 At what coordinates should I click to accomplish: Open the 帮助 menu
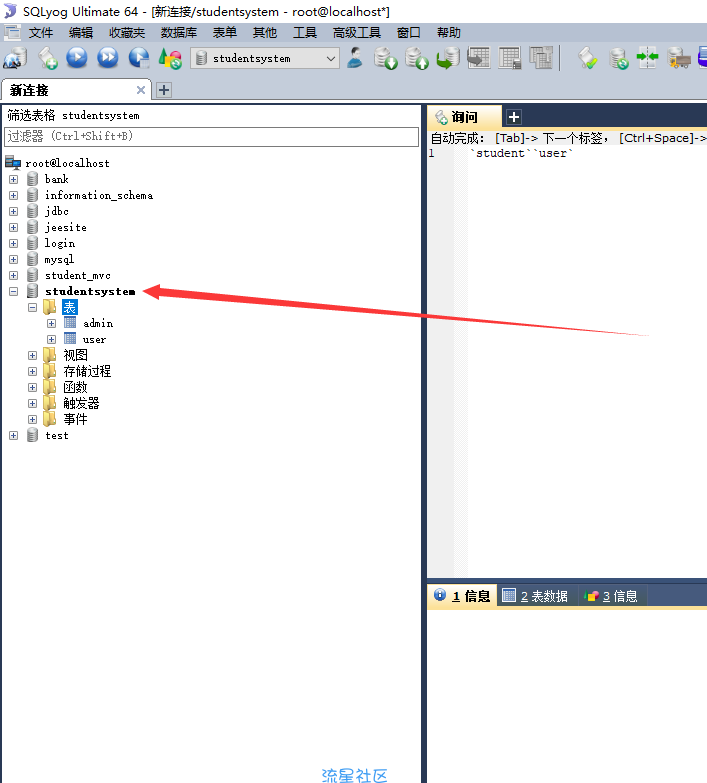(448, 33)
